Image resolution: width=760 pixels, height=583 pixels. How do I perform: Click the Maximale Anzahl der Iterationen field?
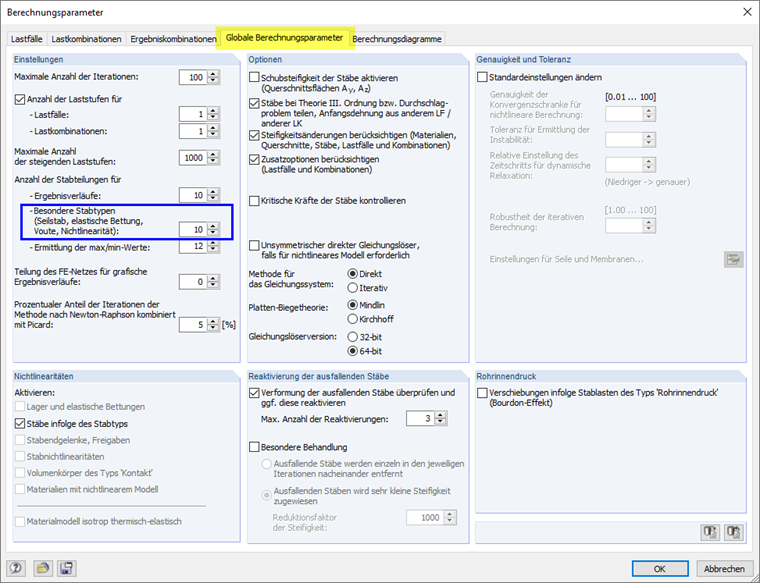[x=193, y=77]
